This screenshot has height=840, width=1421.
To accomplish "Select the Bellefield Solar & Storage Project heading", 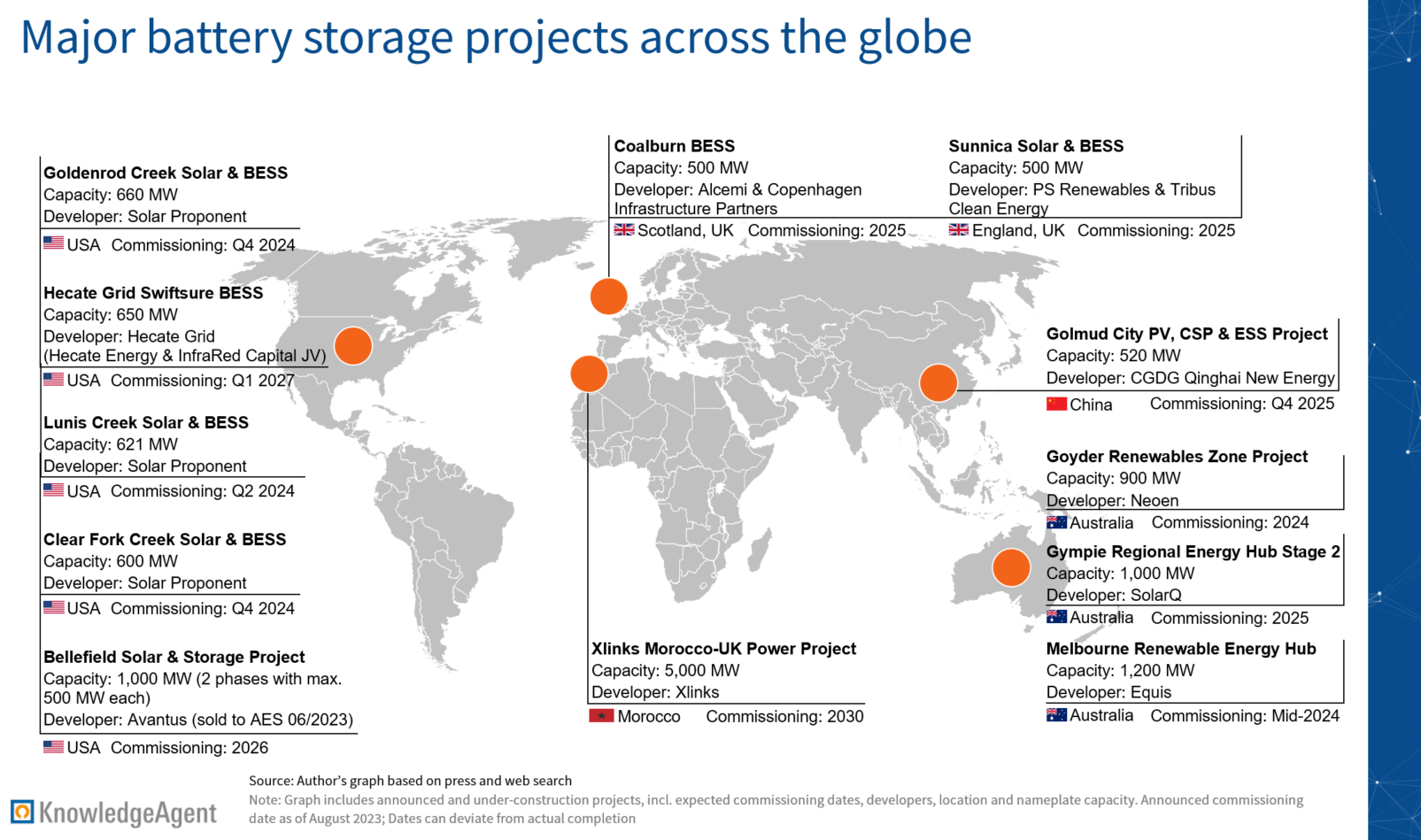I will pyautogui.click(x=174, y=658).
